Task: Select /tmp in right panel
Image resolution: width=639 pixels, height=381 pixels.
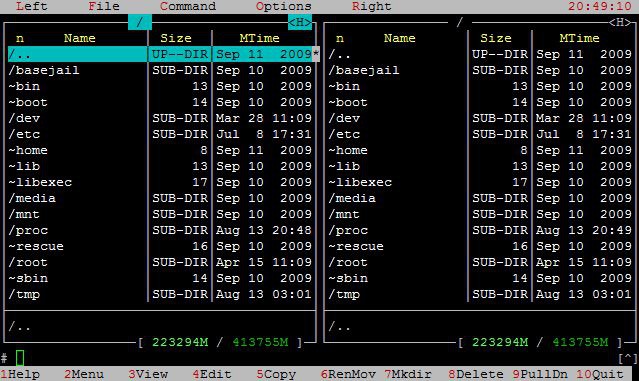Action: [480, 294]
